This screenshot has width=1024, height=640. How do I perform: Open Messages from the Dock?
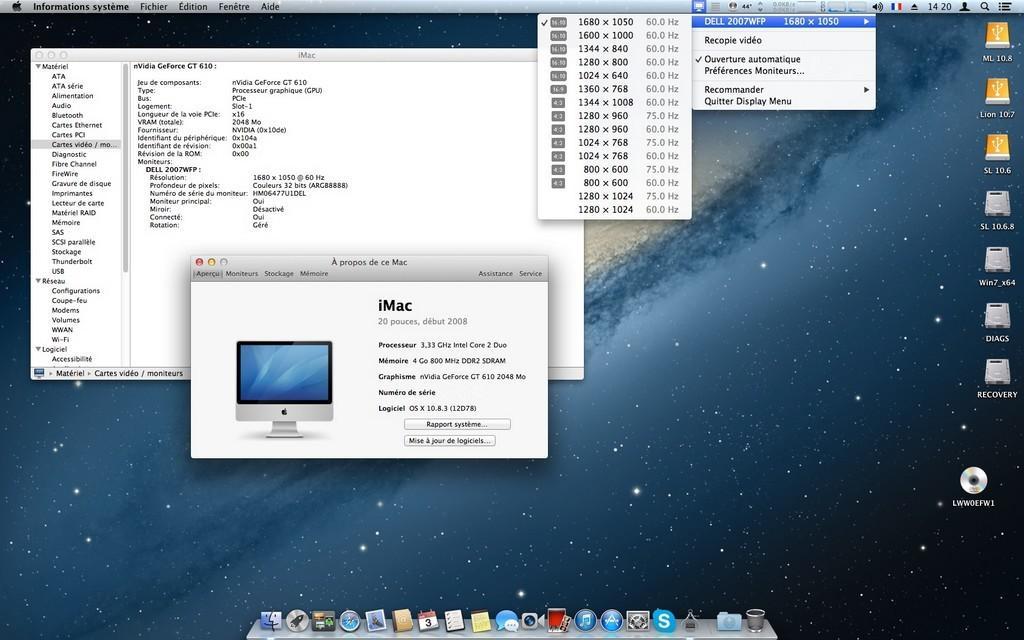tap(509, 622)
